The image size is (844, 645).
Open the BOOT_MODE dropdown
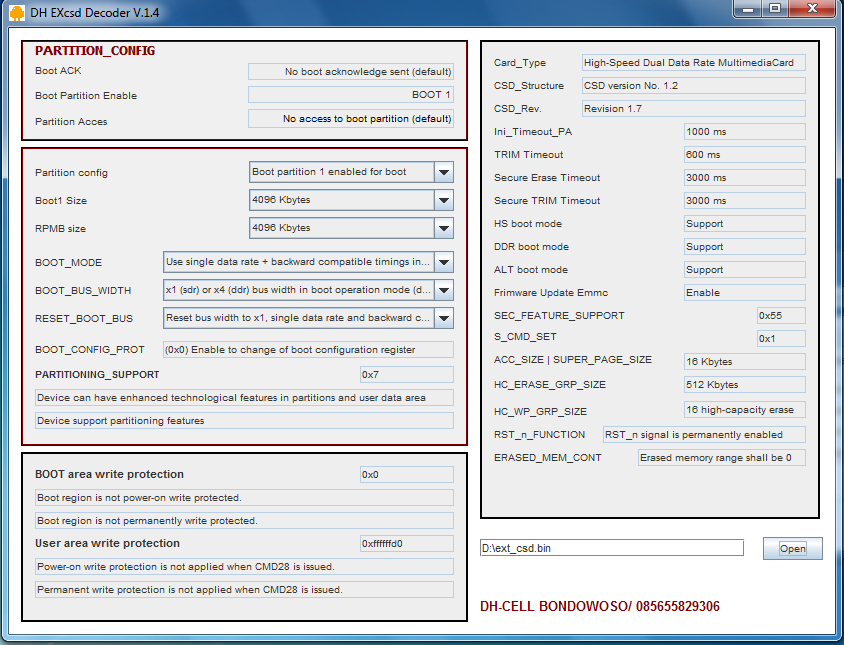click(308, 262)
